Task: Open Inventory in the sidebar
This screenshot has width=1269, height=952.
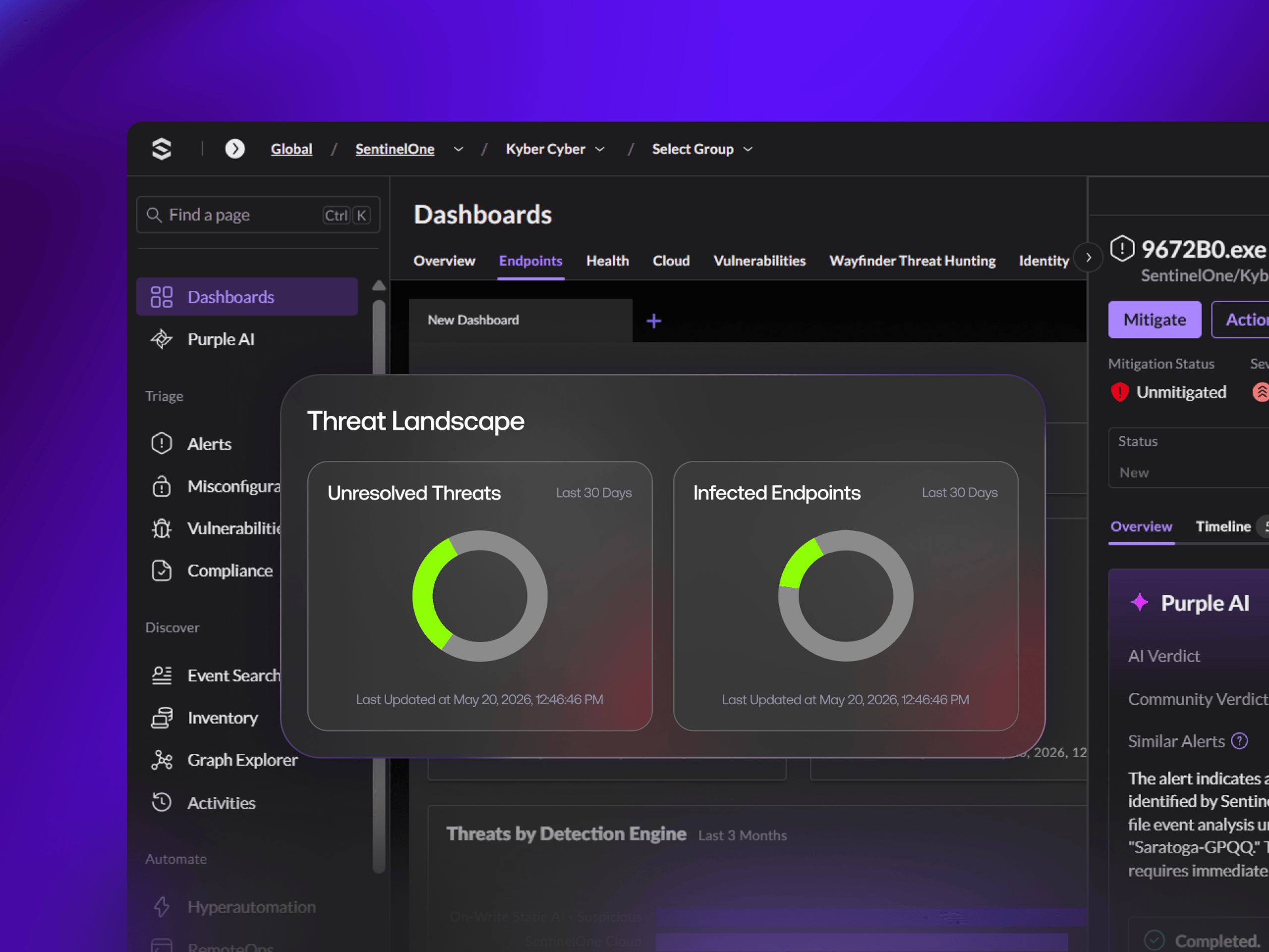Action: point(222,718)
